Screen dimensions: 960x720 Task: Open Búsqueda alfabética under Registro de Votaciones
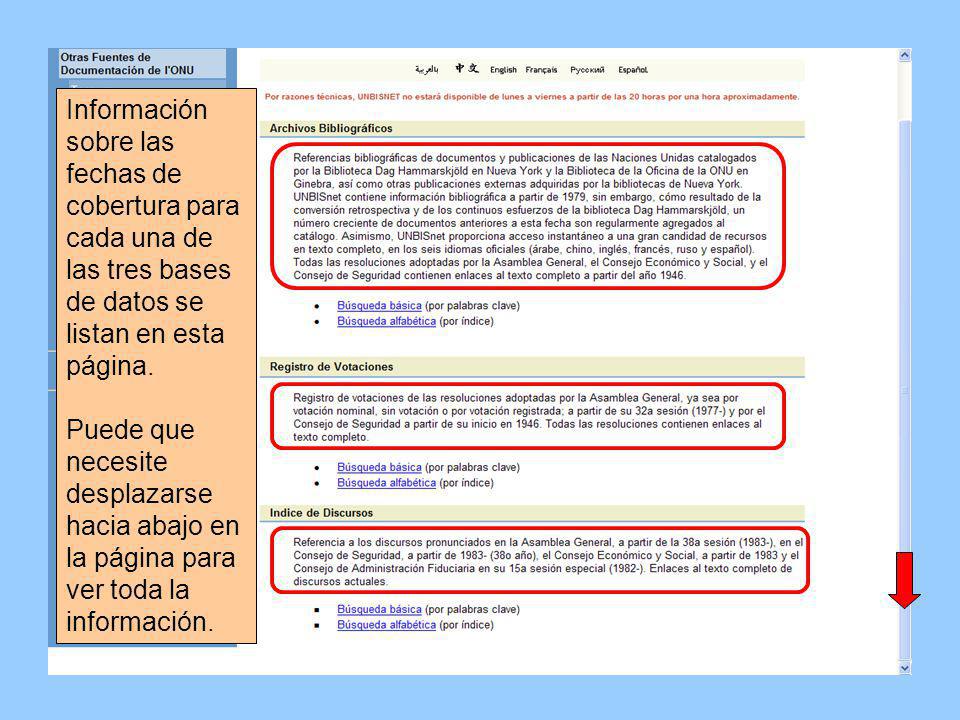tap(386, 482)
